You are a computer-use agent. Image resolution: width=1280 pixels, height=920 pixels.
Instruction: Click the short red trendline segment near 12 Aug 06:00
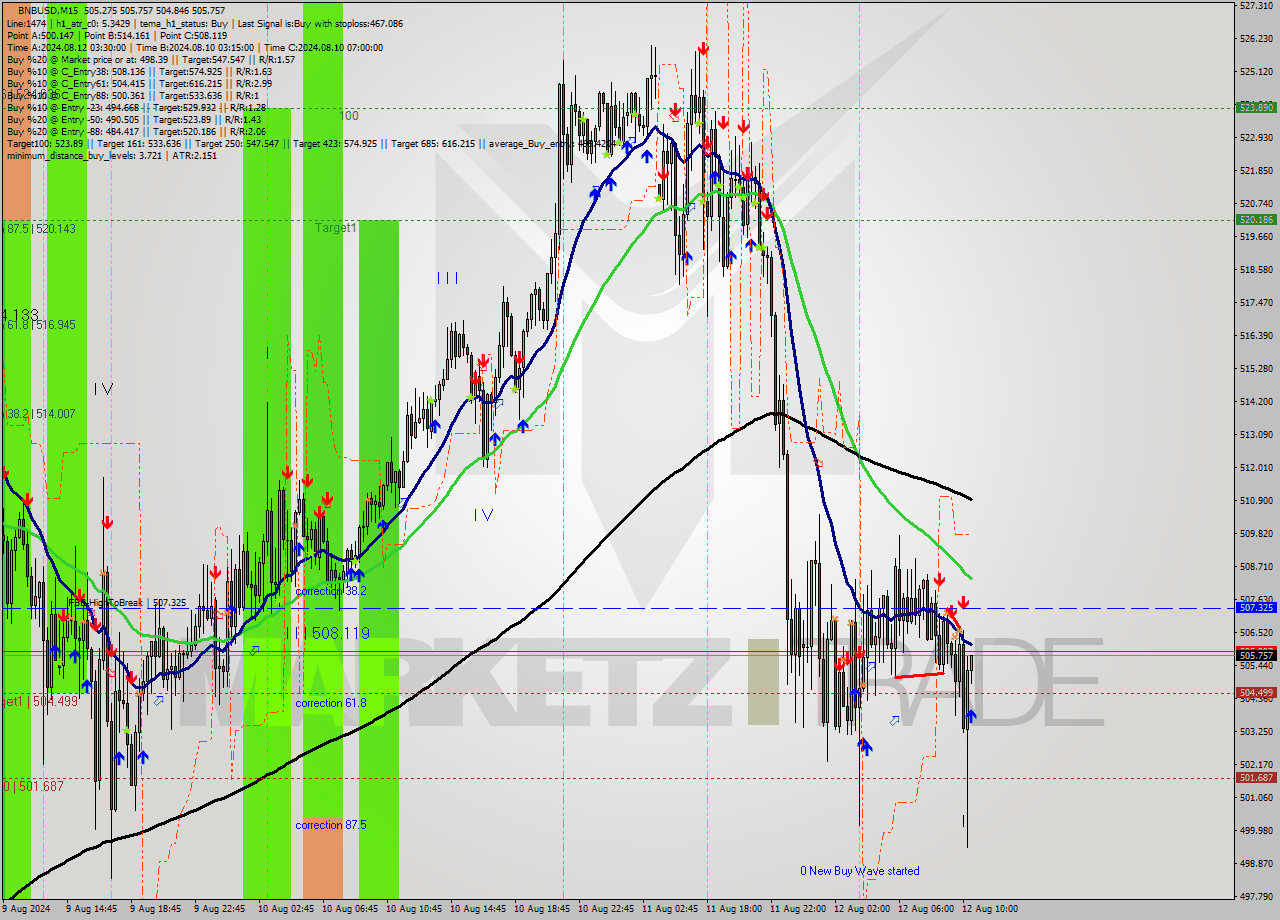[x=919, y=676]
